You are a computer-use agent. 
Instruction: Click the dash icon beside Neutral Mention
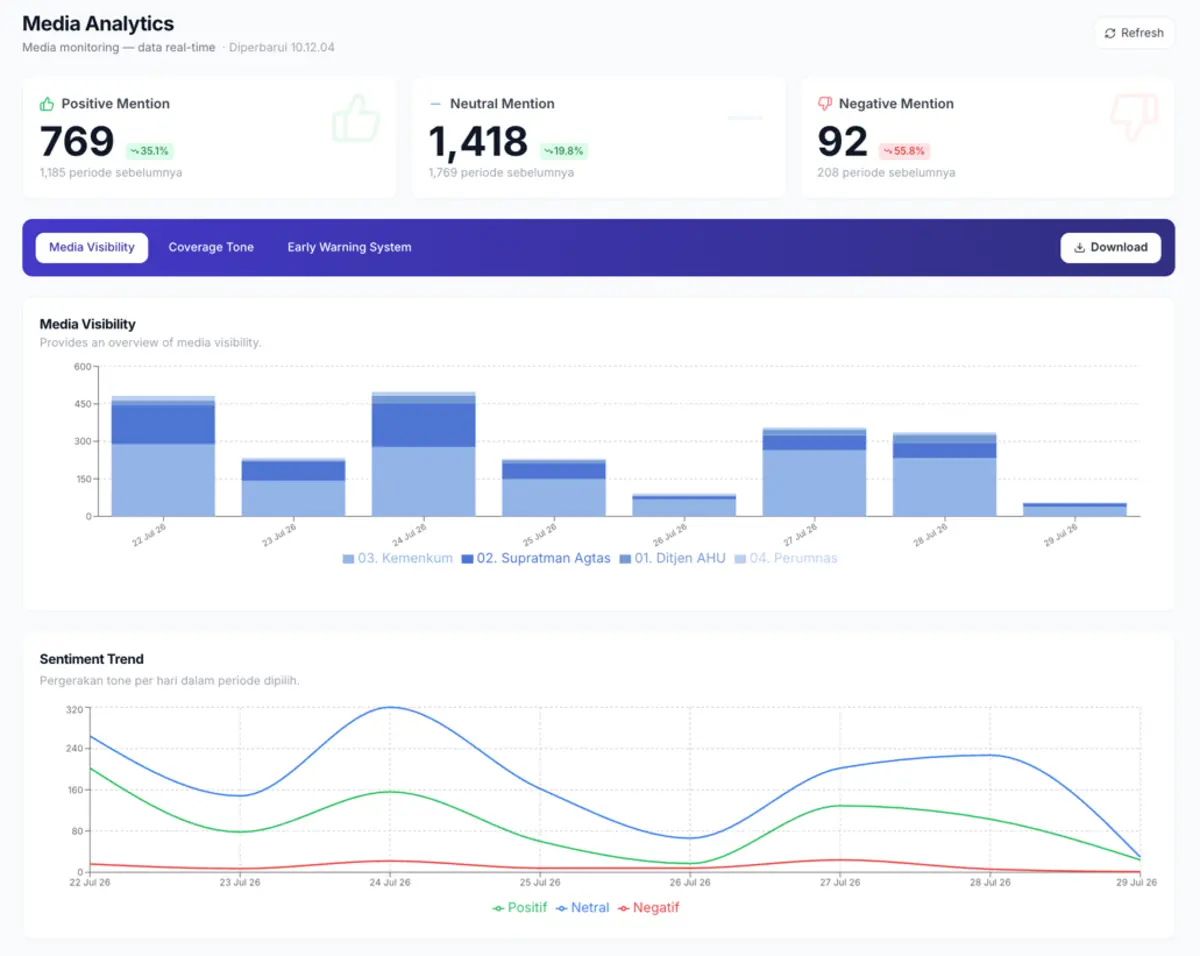click(435, 103)
